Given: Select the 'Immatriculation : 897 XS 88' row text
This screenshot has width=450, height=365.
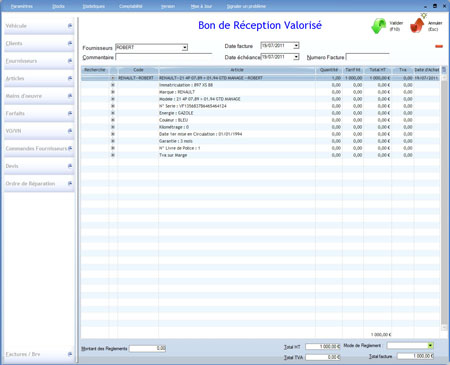Looking at the screenshot, I should click(186, 85).
